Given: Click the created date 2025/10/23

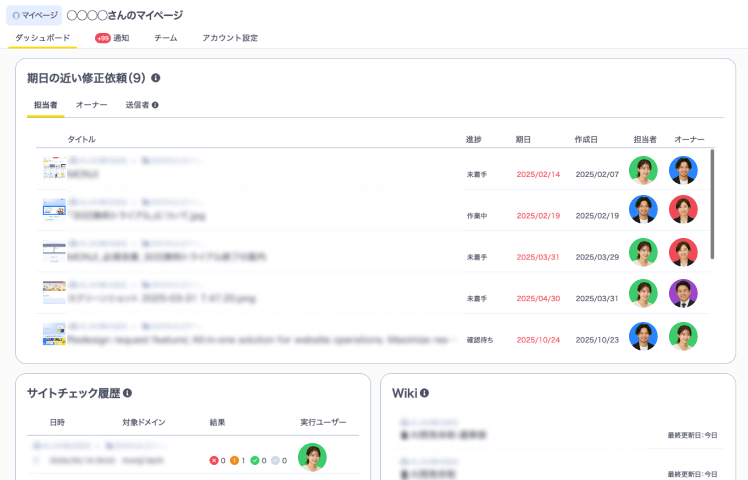Looking at the screenshot, I should coord(597,340).
